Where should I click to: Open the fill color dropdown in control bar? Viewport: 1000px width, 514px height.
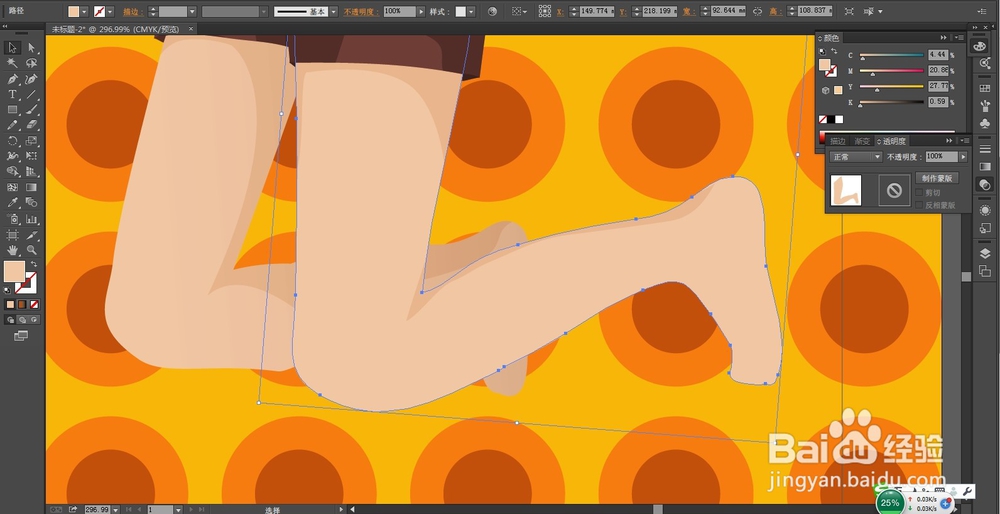click(85, 11)
